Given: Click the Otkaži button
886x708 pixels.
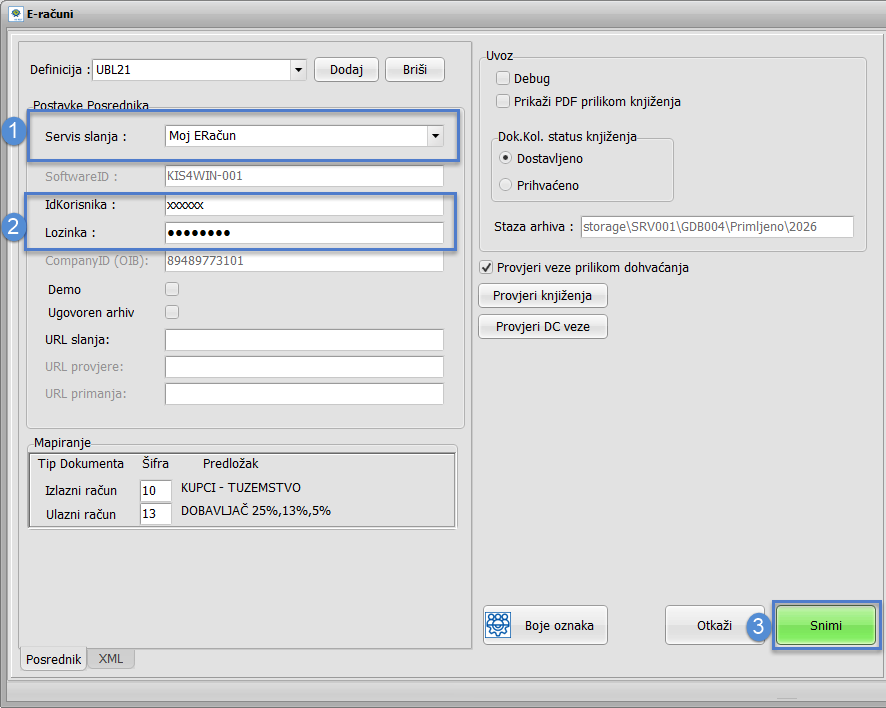Looking at the screenshot, I should (x=714, y=625).
